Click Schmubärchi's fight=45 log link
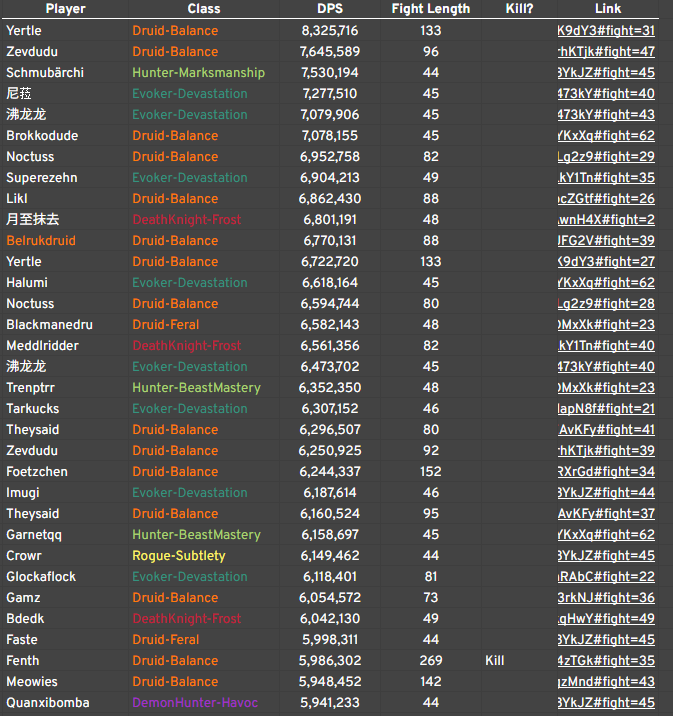Screen dimensions: 673x716 click(x=606, y=73)
